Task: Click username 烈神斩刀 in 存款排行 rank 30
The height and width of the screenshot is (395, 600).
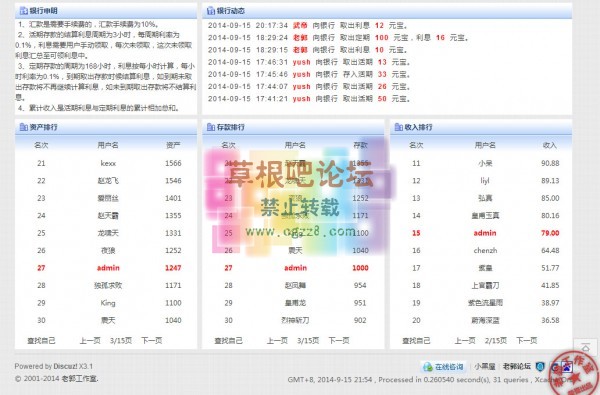Action: (295, 320)
